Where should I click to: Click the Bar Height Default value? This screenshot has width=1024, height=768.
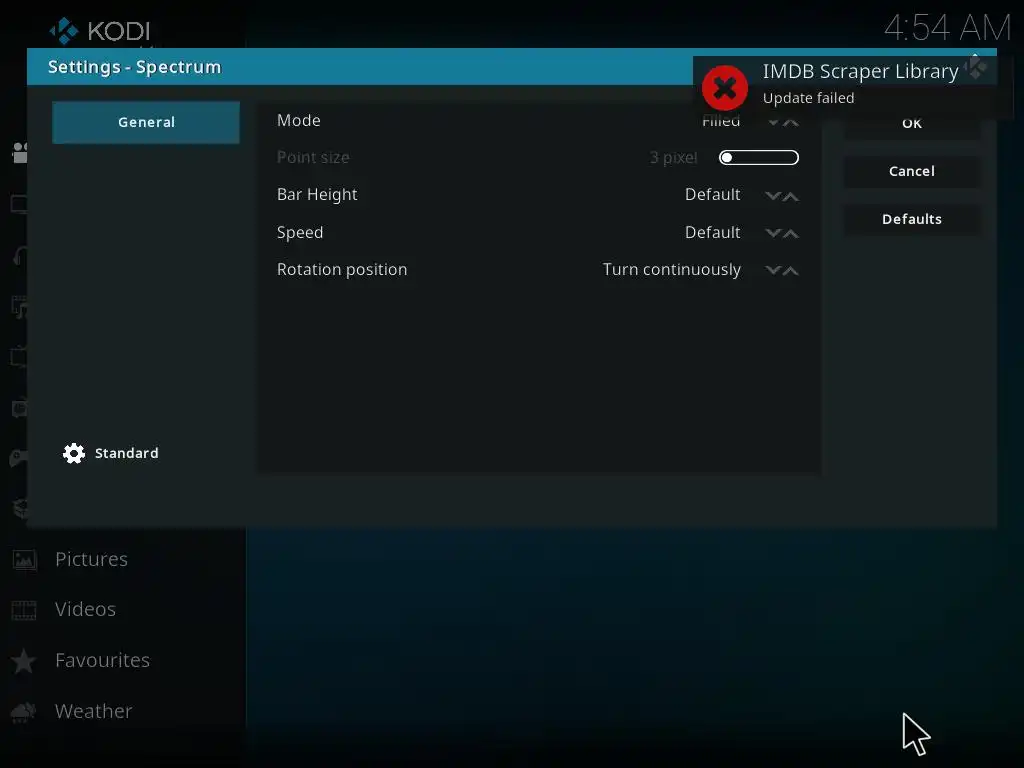click(712, 195)
